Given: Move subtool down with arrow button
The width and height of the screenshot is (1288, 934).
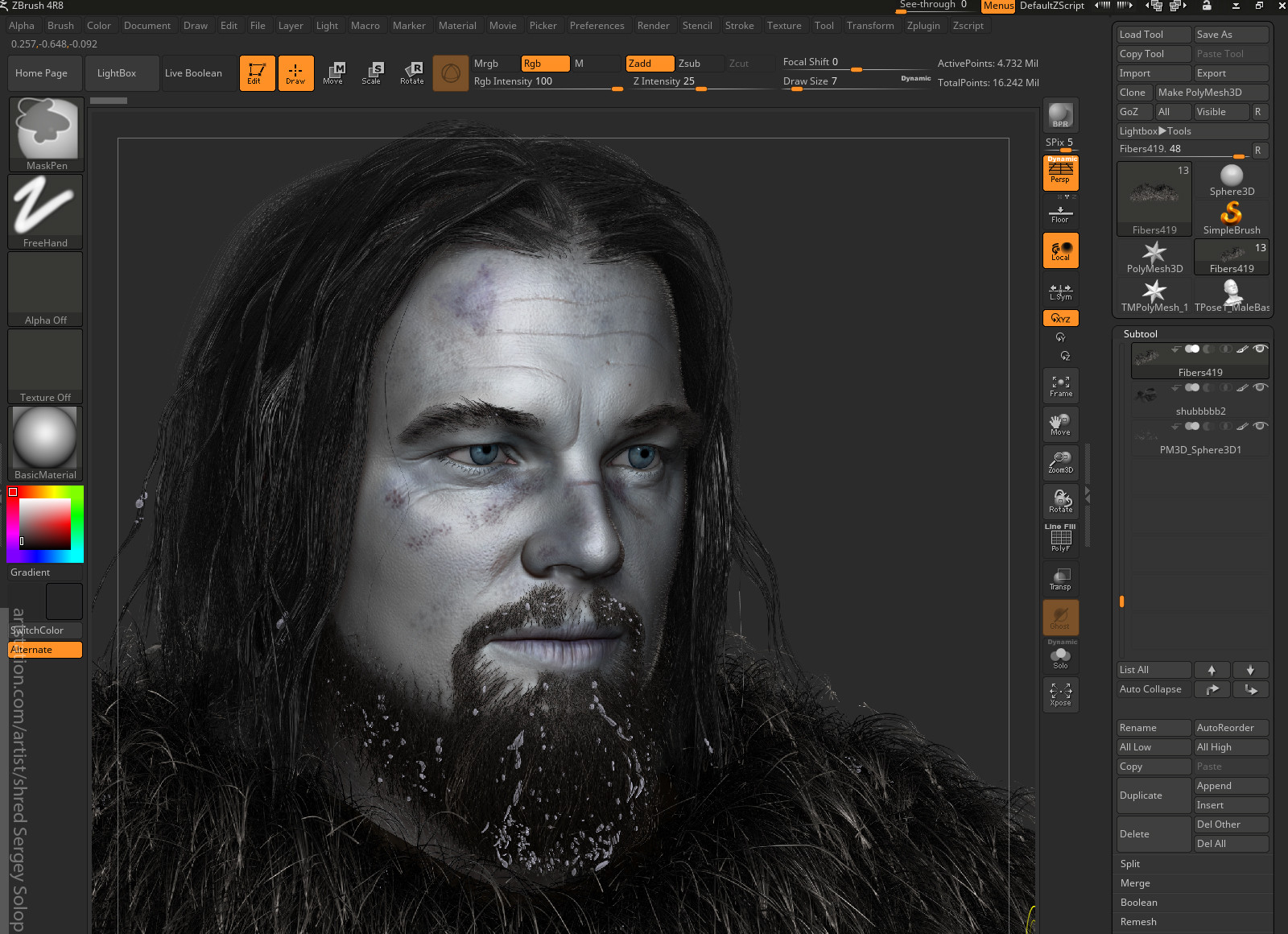Looking at the screenshot, I should tap(1250, 670).
